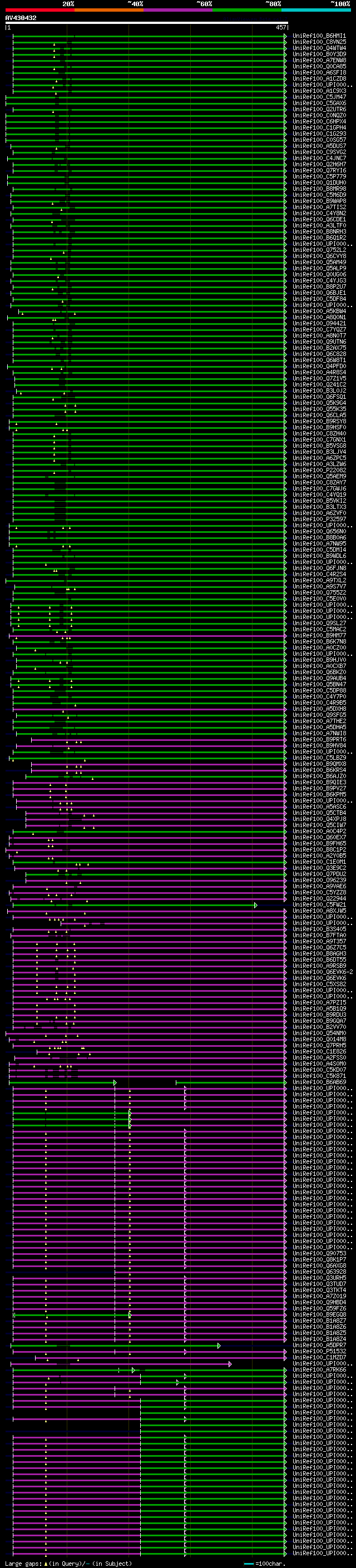Click label UniRef100_B1A8Z4

(319, 1338)
